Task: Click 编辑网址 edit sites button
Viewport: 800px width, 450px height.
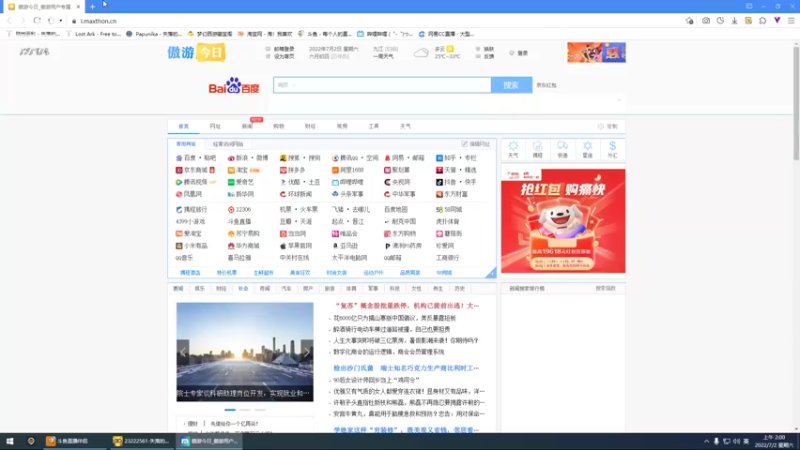Action: point(476,144)
